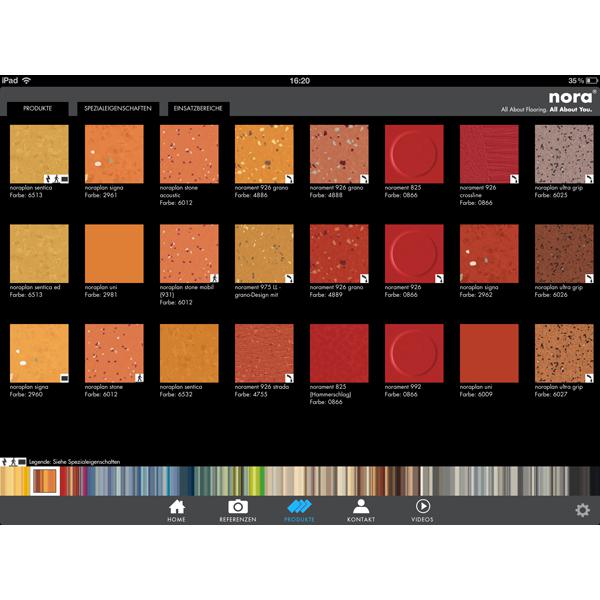Click property icon on ultra grip 6025

[x=589, y=179]
